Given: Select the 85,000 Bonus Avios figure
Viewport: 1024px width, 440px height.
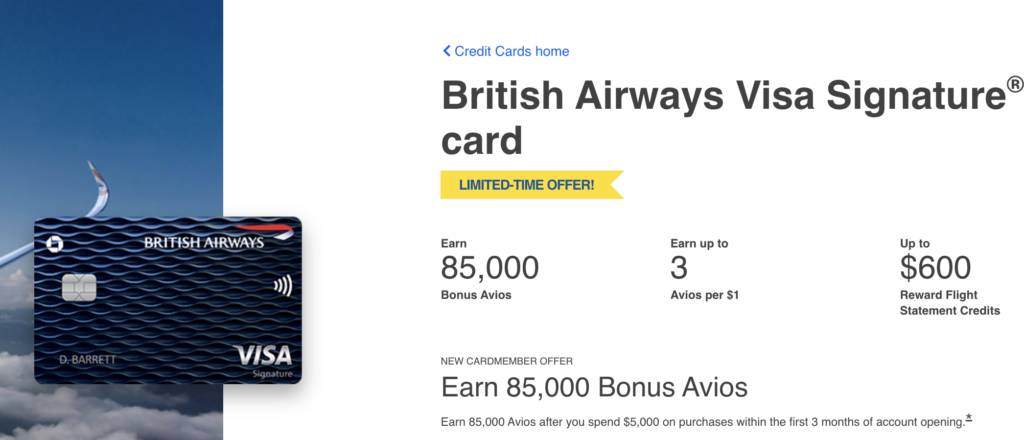Looking at the screenshot, I should 490,268.
